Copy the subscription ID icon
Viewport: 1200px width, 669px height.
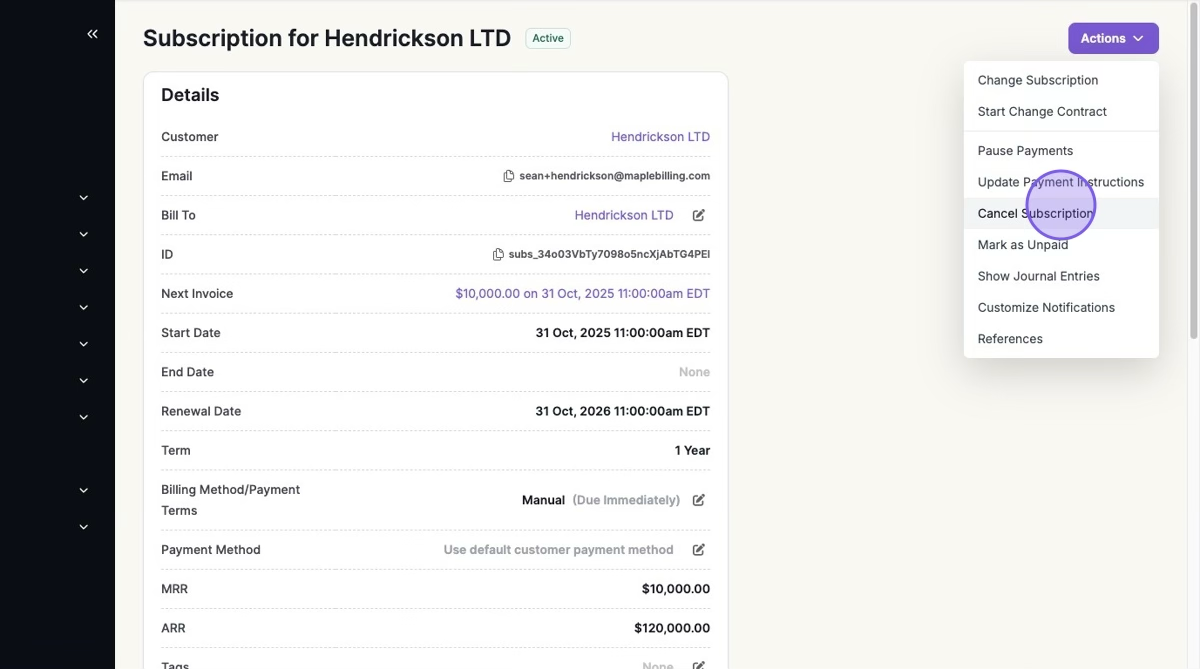click(x=498, y=255)
